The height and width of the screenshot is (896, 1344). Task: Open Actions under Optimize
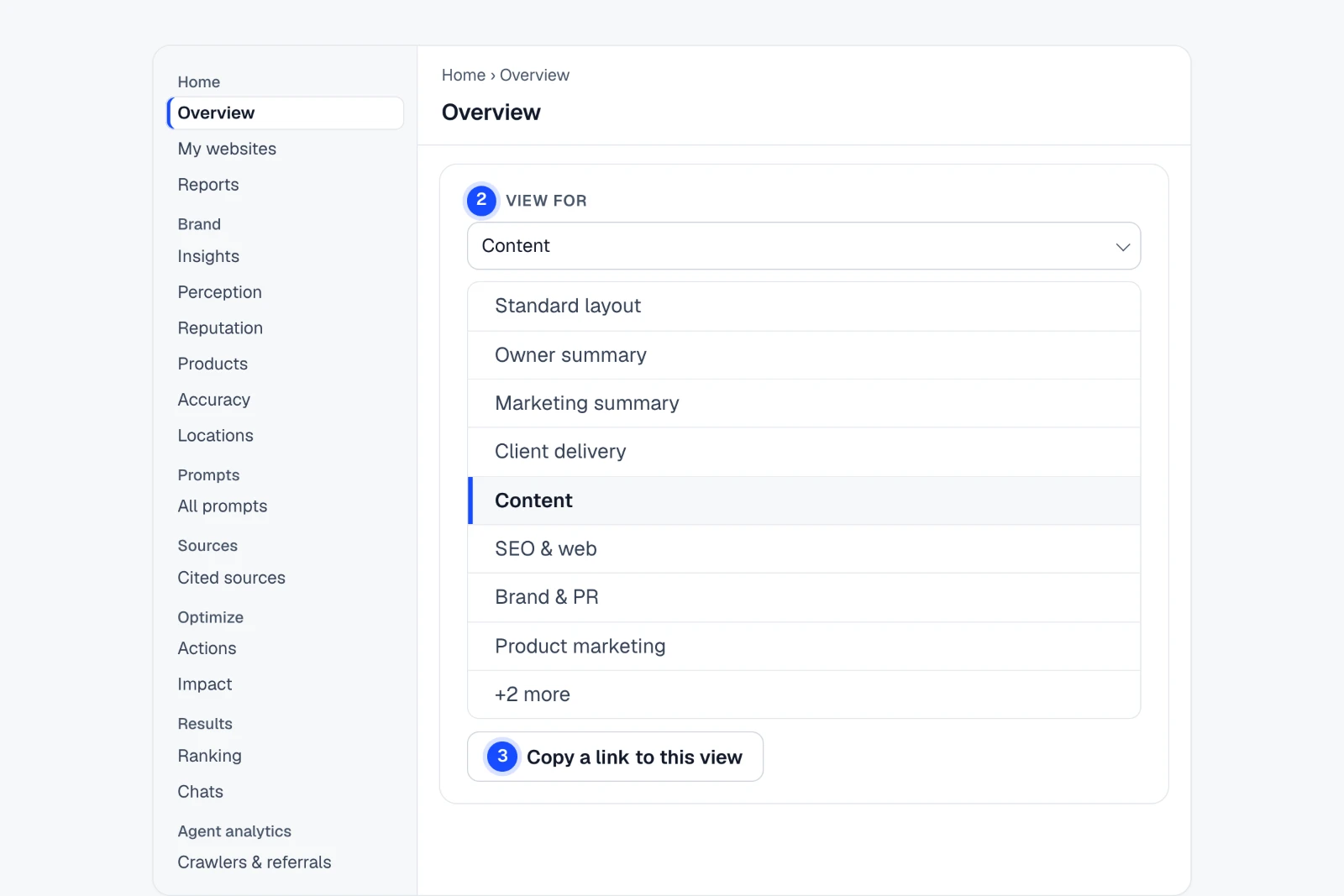click(207, 648)
